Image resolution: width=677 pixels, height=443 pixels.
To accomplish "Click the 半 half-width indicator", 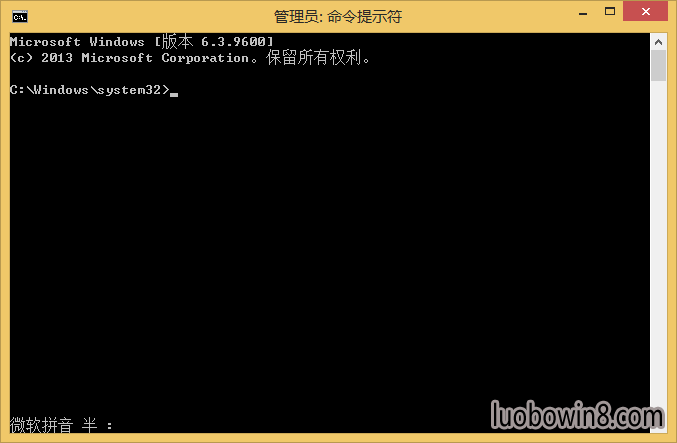I will tap(89, 425).
